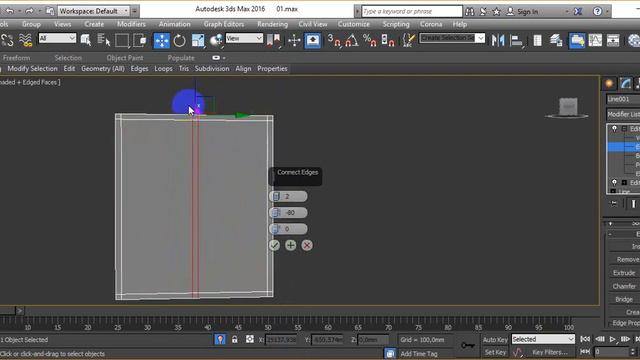Activate the Select and Scale tool
640x360 pixels.
coord(198,40)
